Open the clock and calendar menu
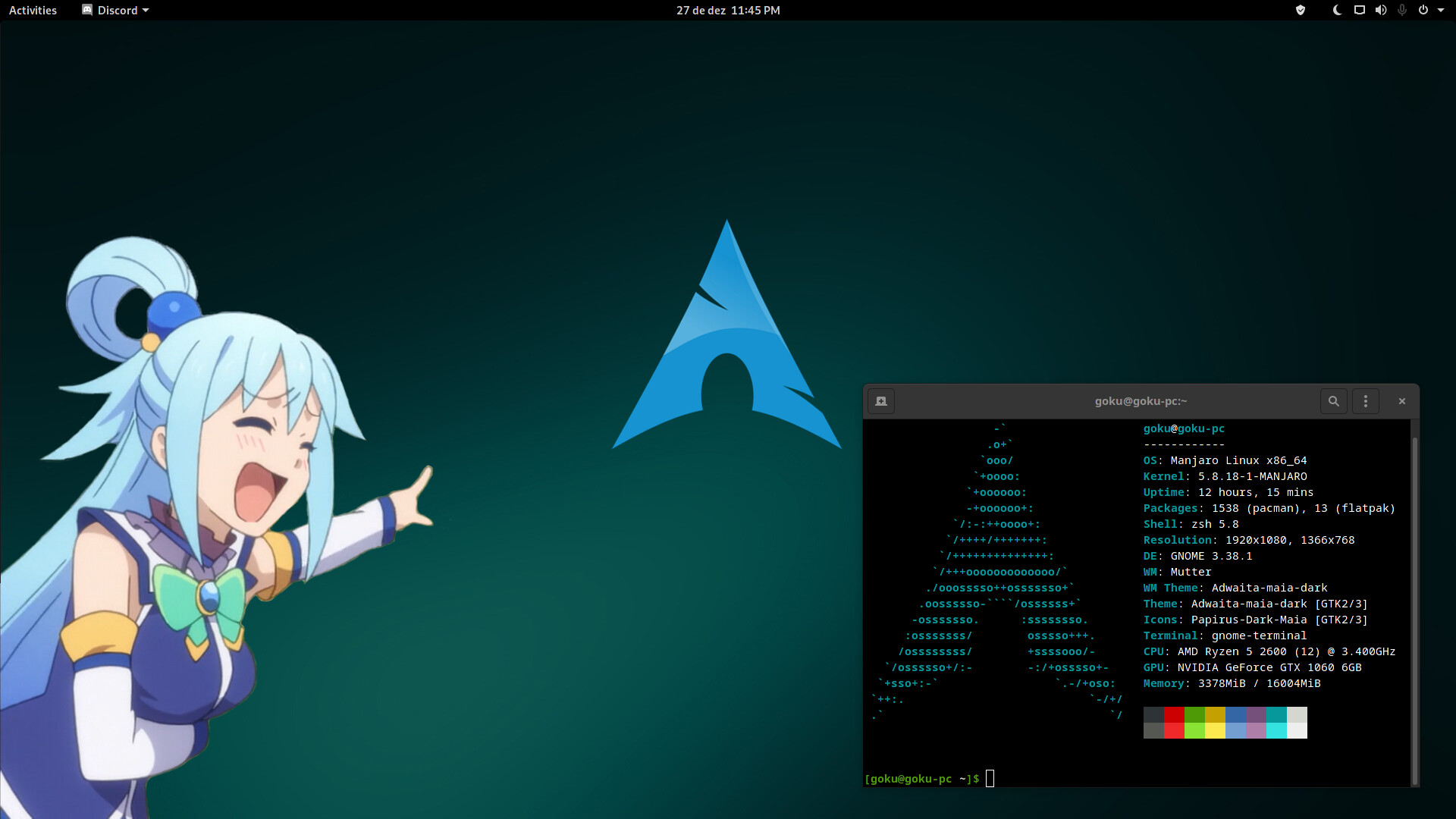 click(x=728, y=10)
